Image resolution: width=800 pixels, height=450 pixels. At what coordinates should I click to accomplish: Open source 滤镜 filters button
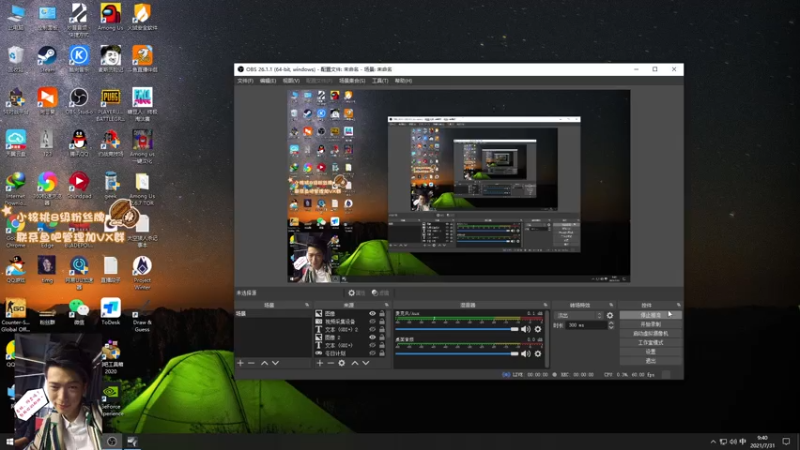coord(381,293)
